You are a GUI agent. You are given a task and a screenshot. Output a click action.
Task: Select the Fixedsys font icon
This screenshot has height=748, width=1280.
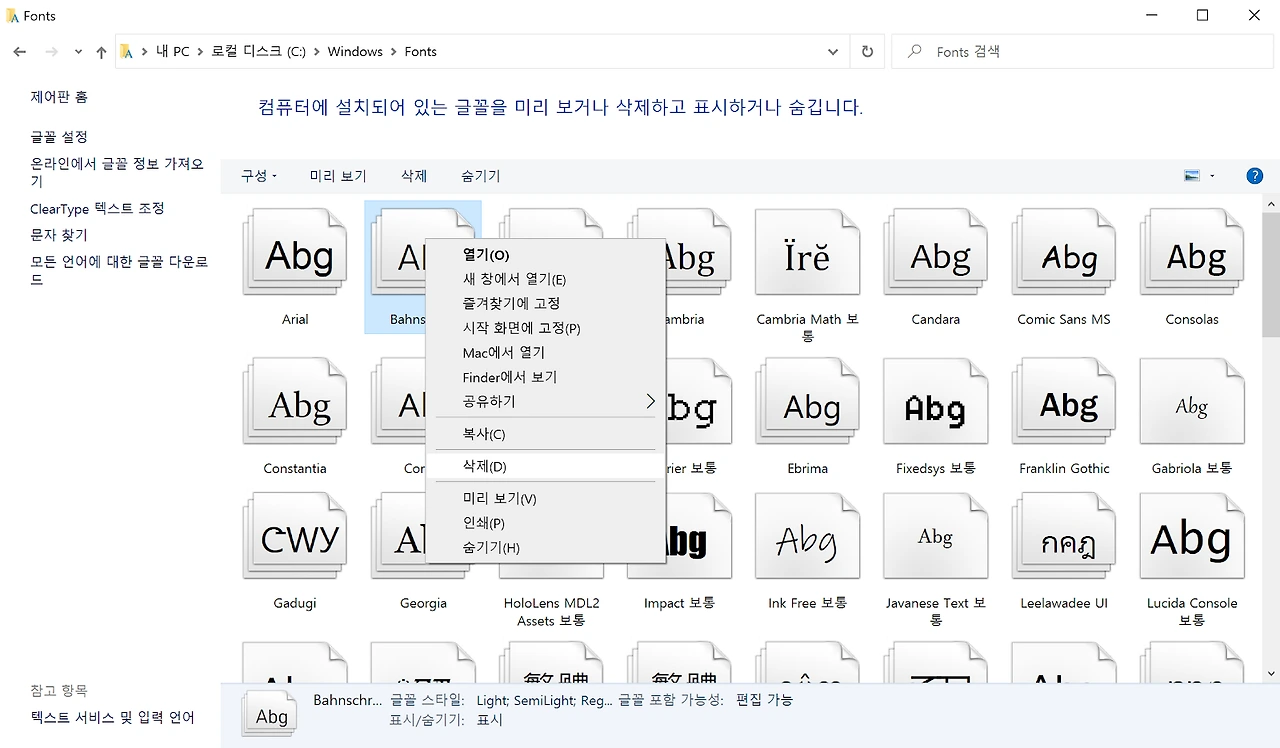click(x=935, y=402)
